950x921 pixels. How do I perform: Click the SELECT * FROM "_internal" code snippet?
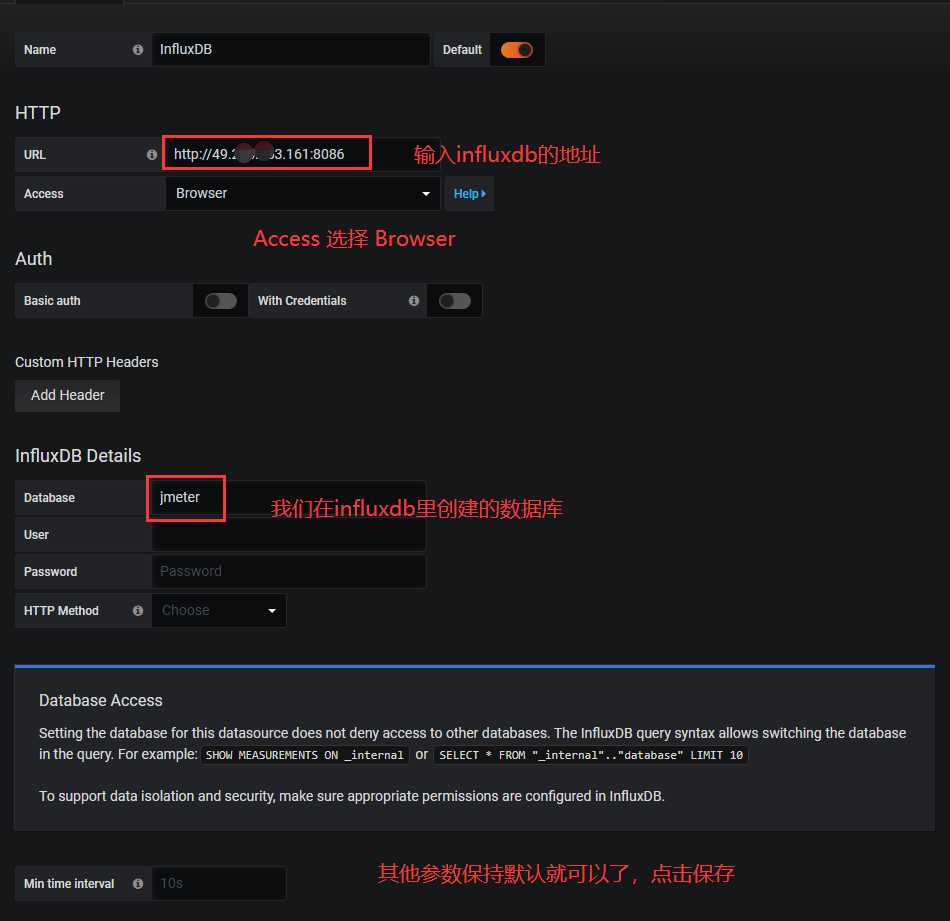click(591, 755)
